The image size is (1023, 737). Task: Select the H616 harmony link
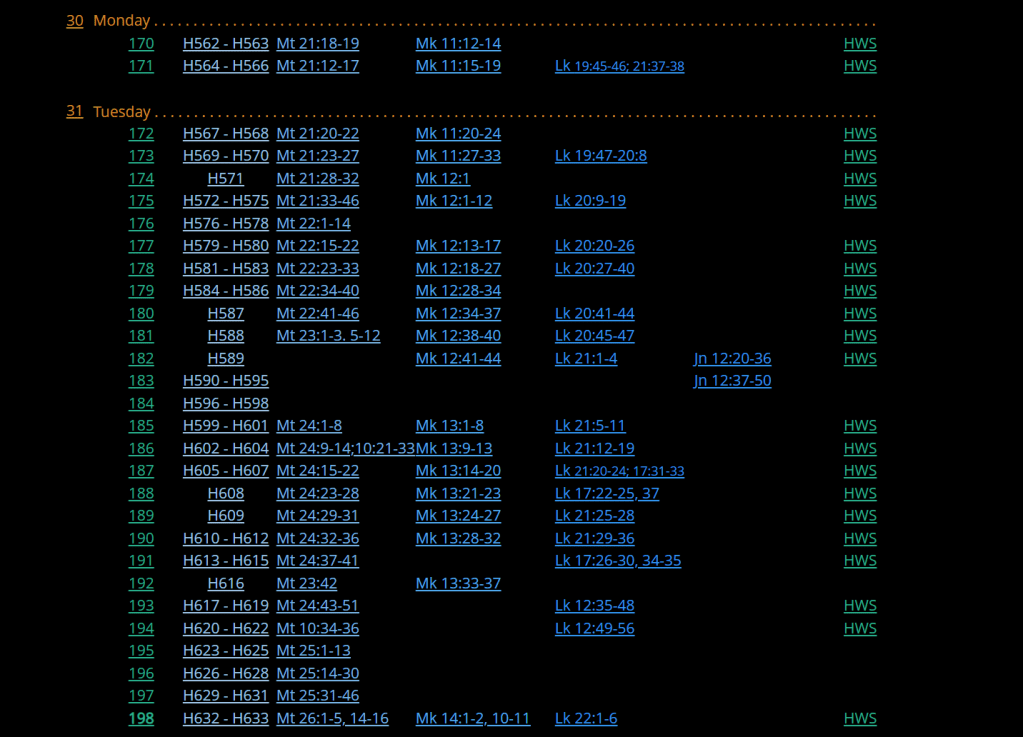coord(225,584)
